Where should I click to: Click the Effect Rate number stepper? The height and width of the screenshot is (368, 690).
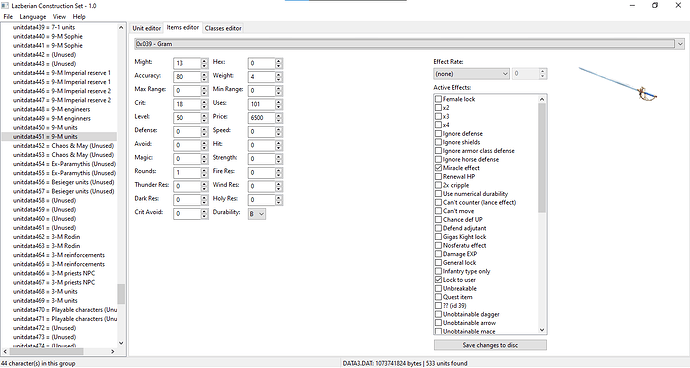tap(543, 74)
